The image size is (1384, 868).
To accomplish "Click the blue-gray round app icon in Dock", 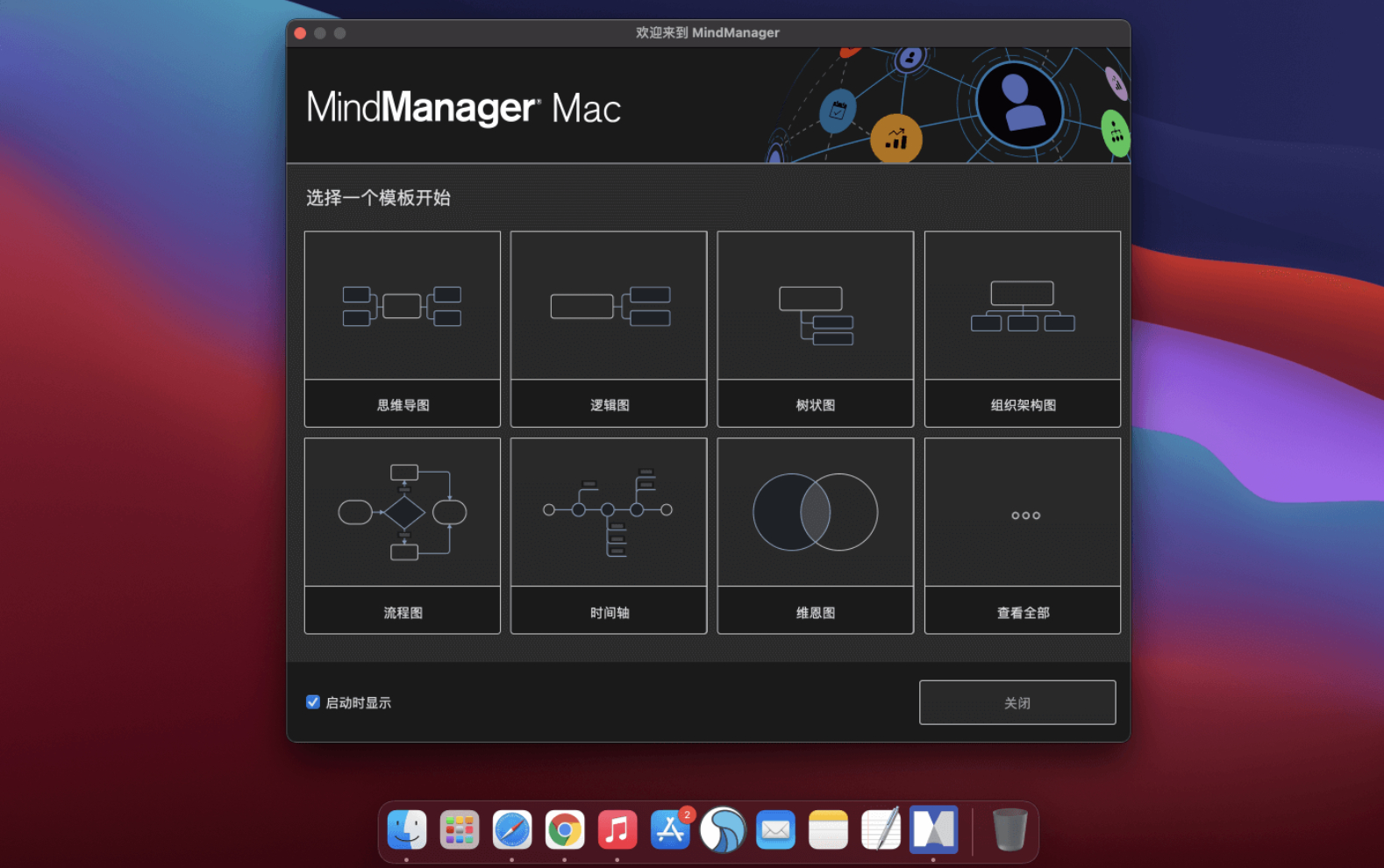I will point(723,829).
